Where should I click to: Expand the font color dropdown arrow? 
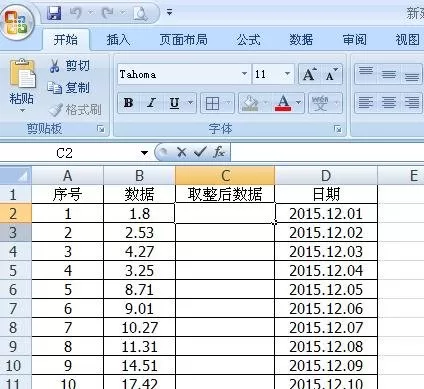pyautogui.click(x=299, y=103)
